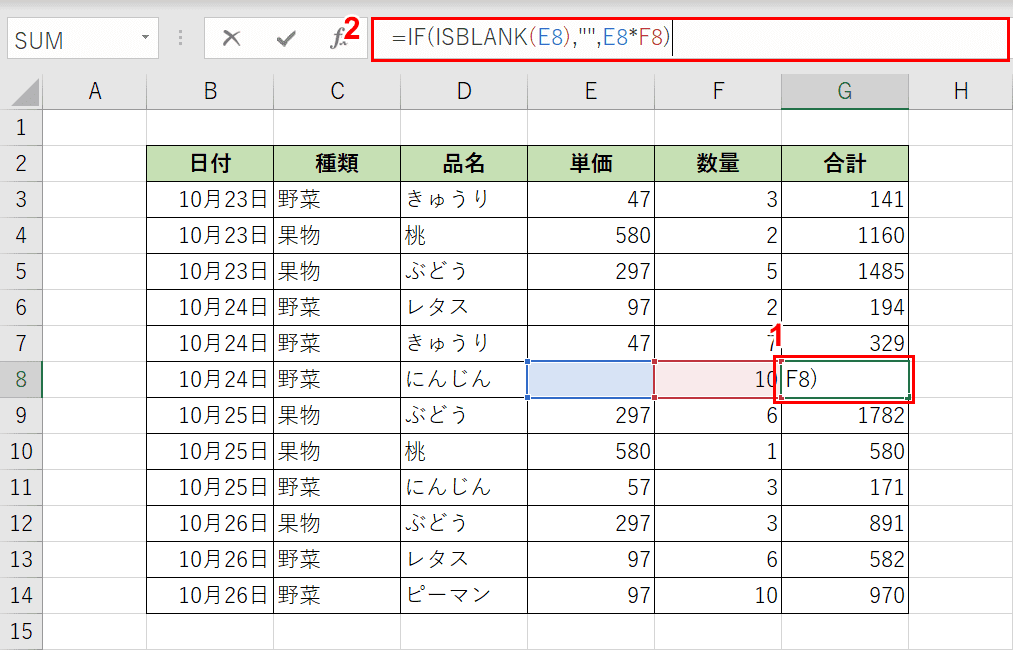1013x650 pixels.
Task: Select column D header
Action: (x=464, y=92)
